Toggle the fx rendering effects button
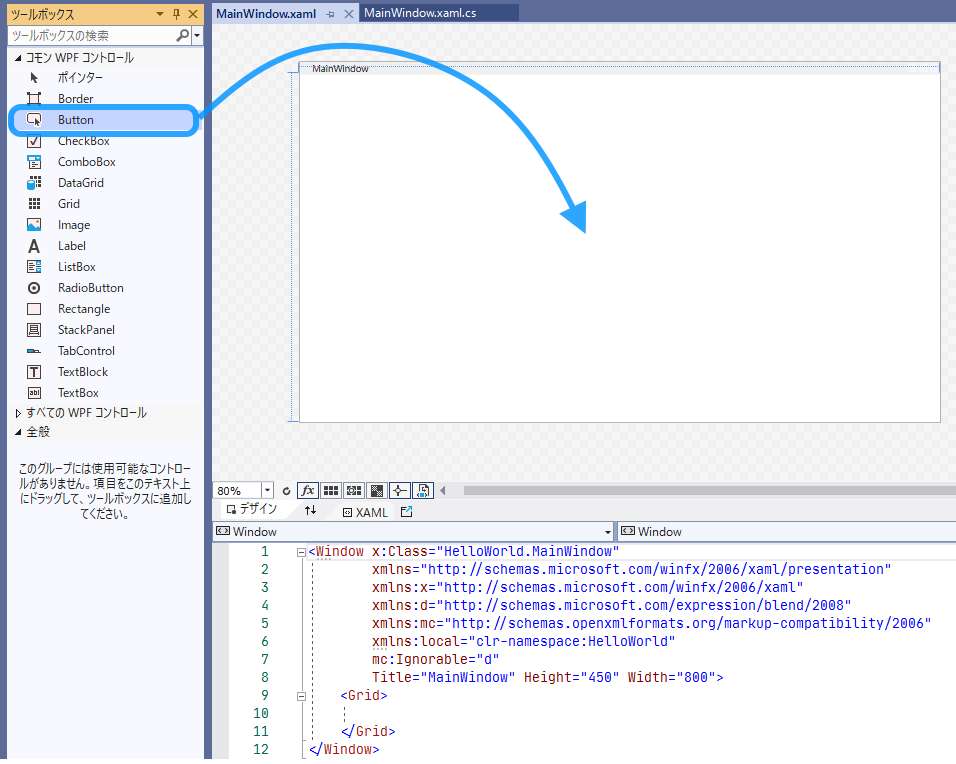 pyautogui.click(x=308, y=490)
